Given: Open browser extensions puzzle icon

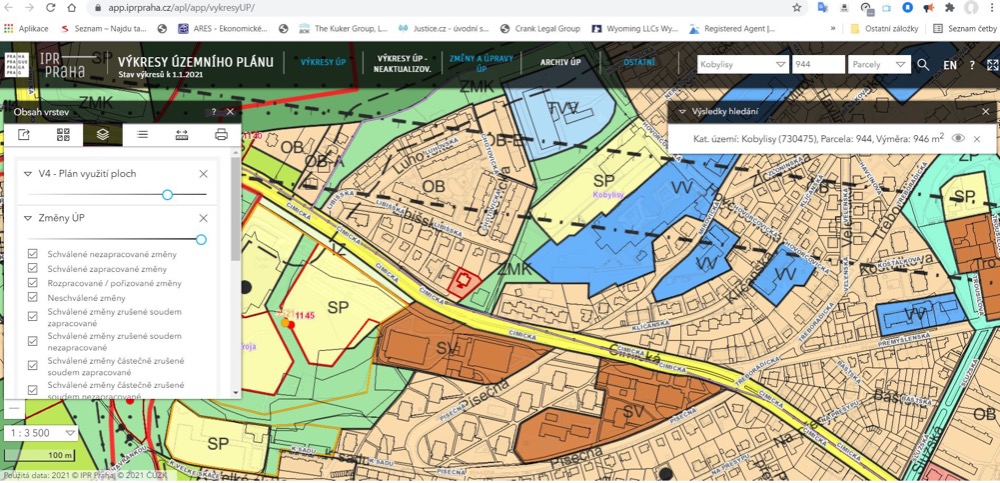Looking at the screenshot, I should click(x=950, y=8).
